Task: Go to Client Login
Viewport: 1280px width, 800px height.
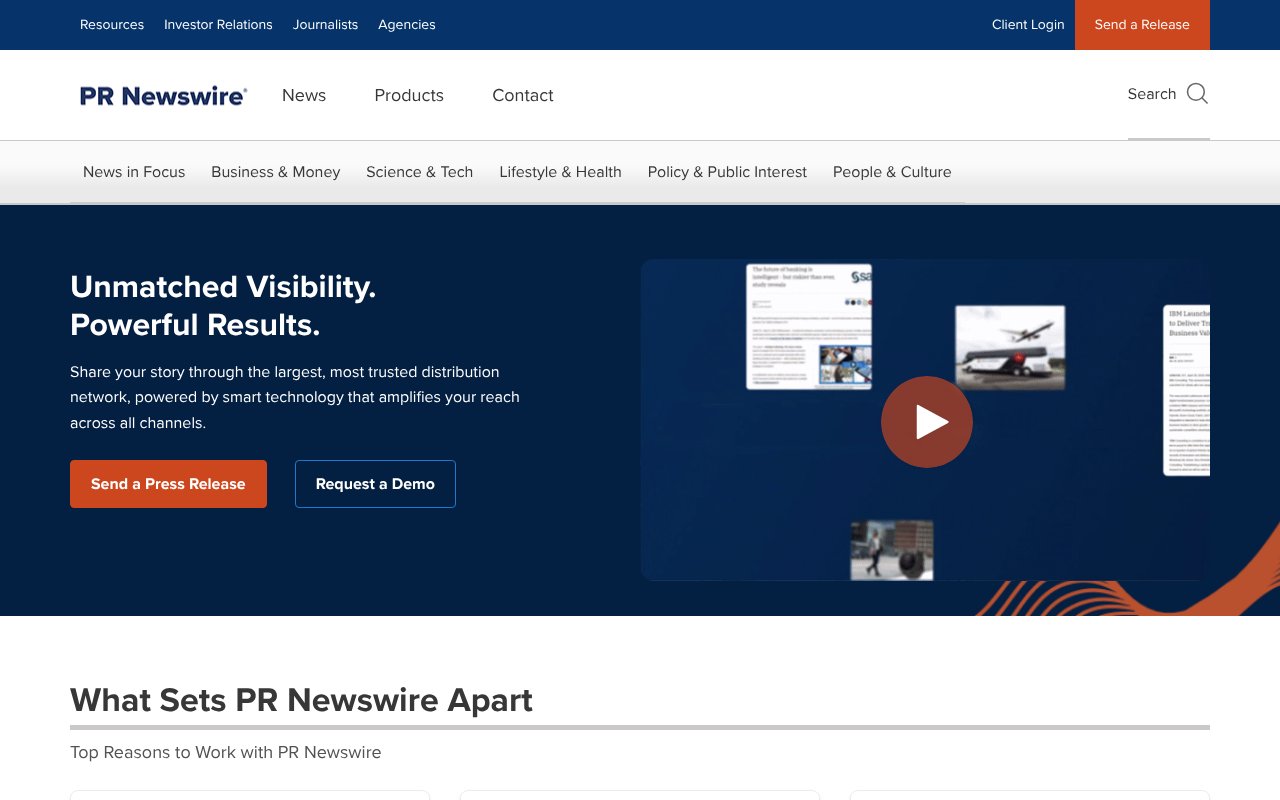Action: (x=1028, y=25)
